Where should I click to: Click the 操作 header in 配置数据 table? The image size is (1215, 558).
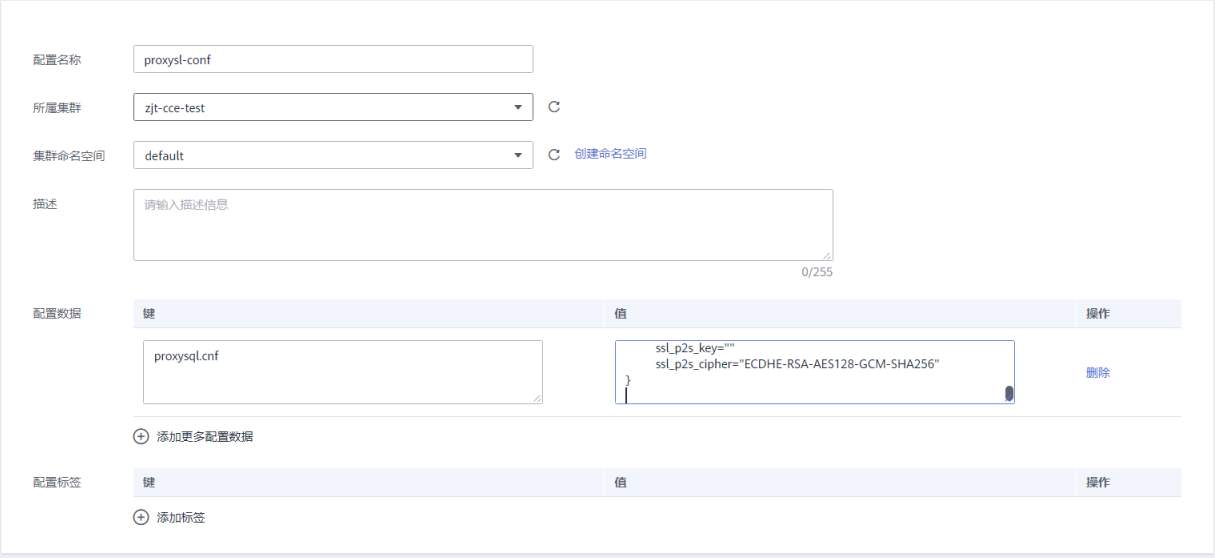(x=1098, y=314)
